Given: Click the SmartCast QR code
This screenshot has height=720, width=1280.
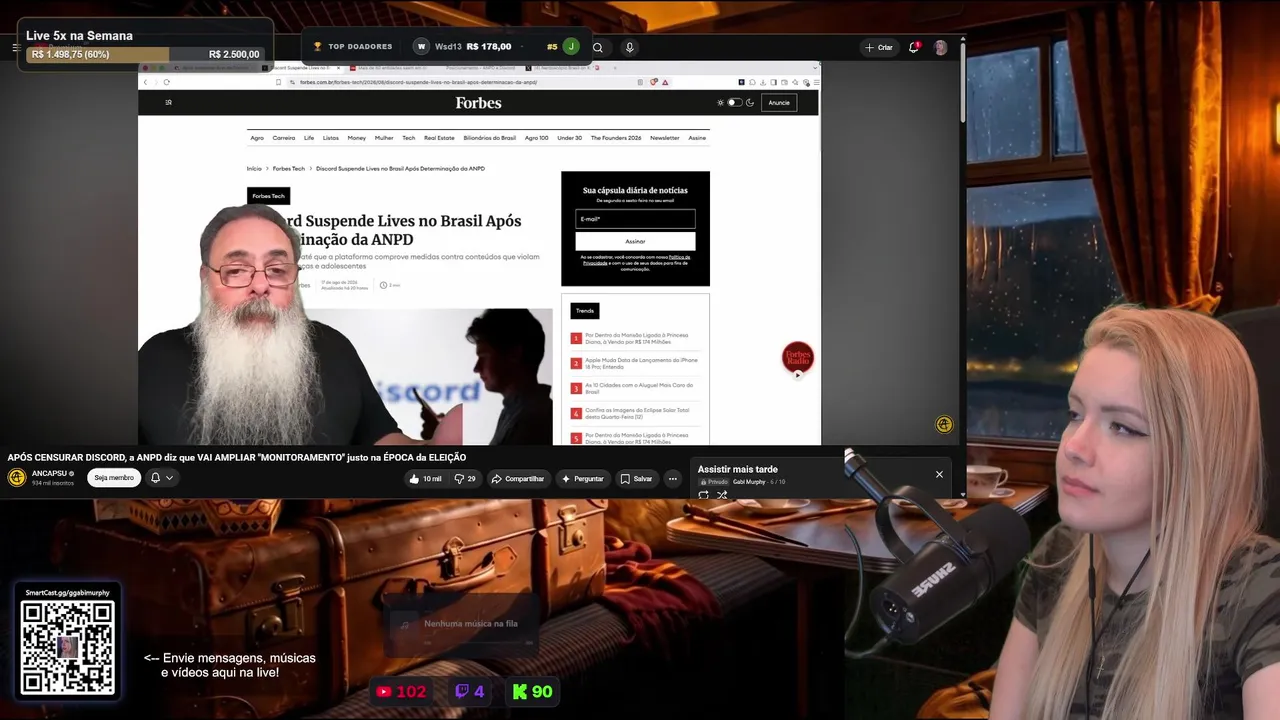Looking at the screenshot, I should pos(67,647).
